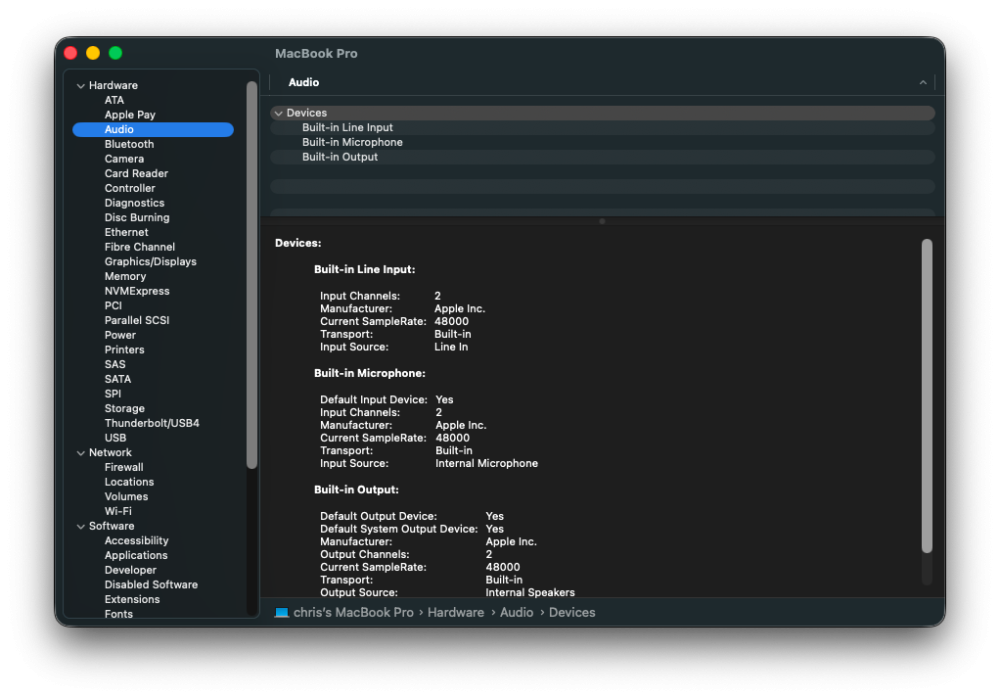1000x699 pixels.
Task: Click Audio in the path bar
Action: [x=517, y=612]
